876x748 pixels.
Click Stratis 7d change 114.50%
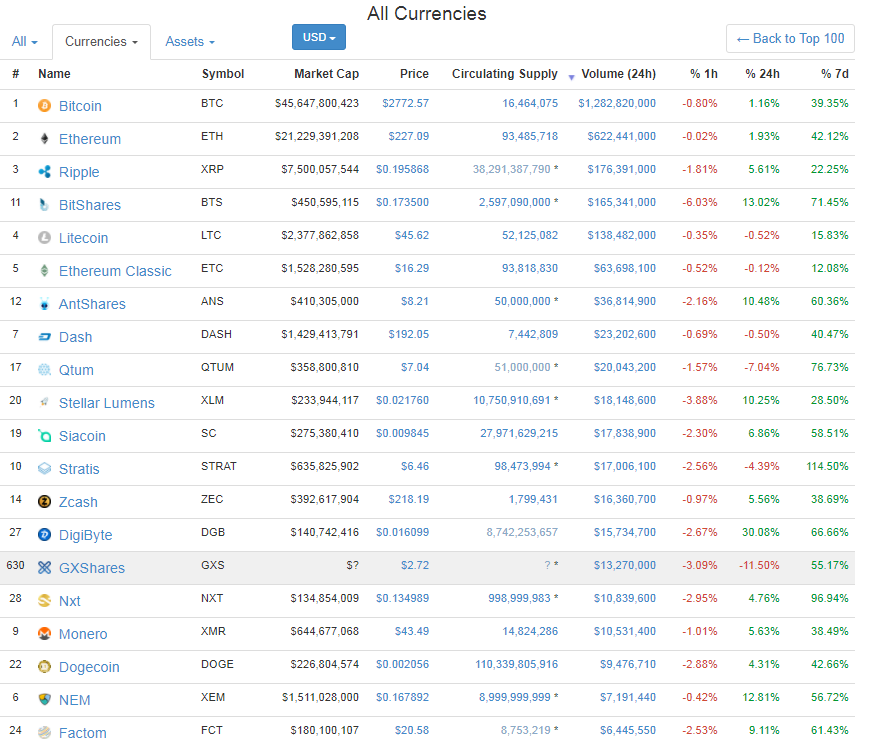click(827, 466)
